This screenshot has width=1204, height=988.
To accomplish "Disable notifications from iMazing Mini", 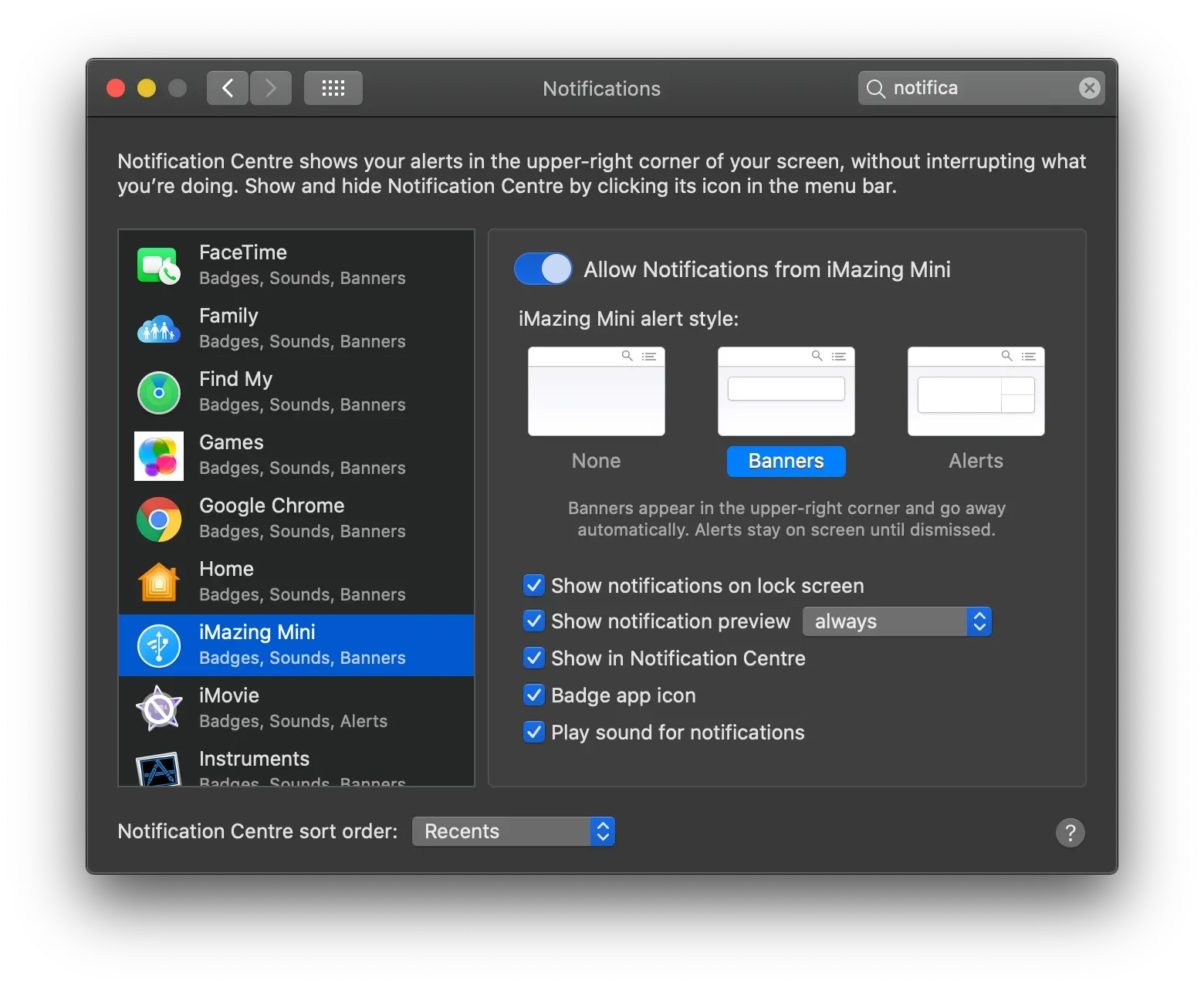I will pos(543,269).
